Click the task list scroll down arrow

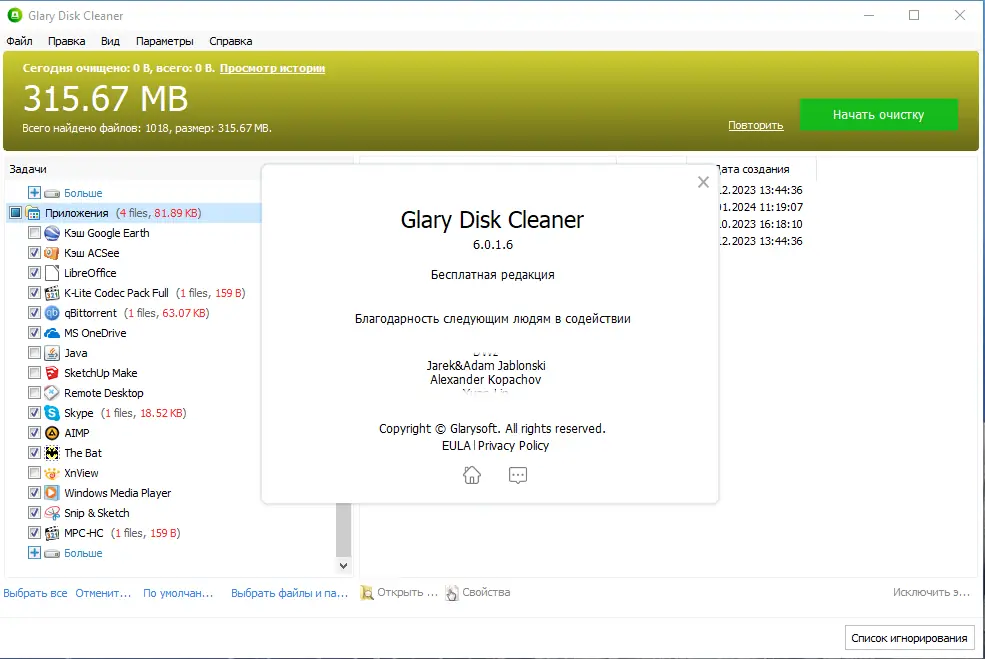(344, 565)
